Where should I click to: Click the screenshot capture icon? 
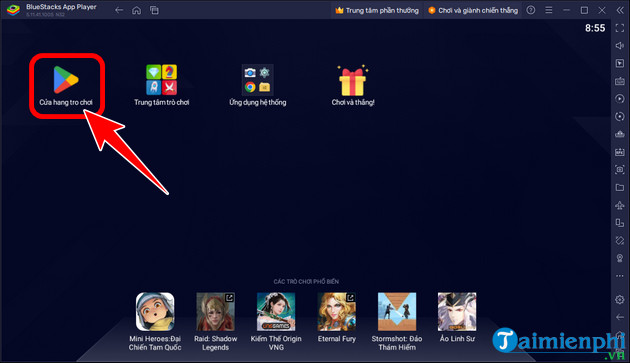[620, 170]
